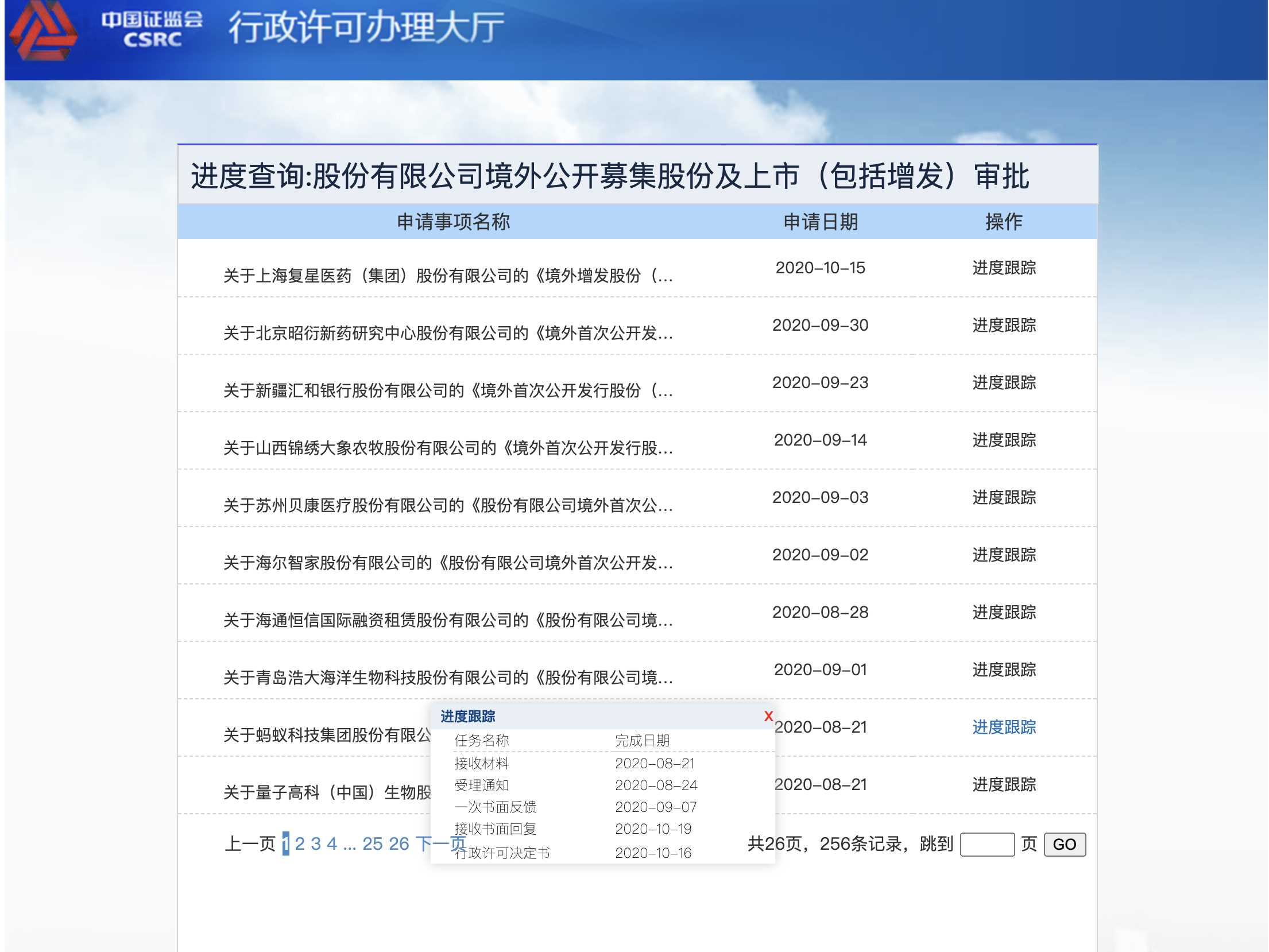Click the GO button
1269x952 pixels.
click(x=1064, y=844)
